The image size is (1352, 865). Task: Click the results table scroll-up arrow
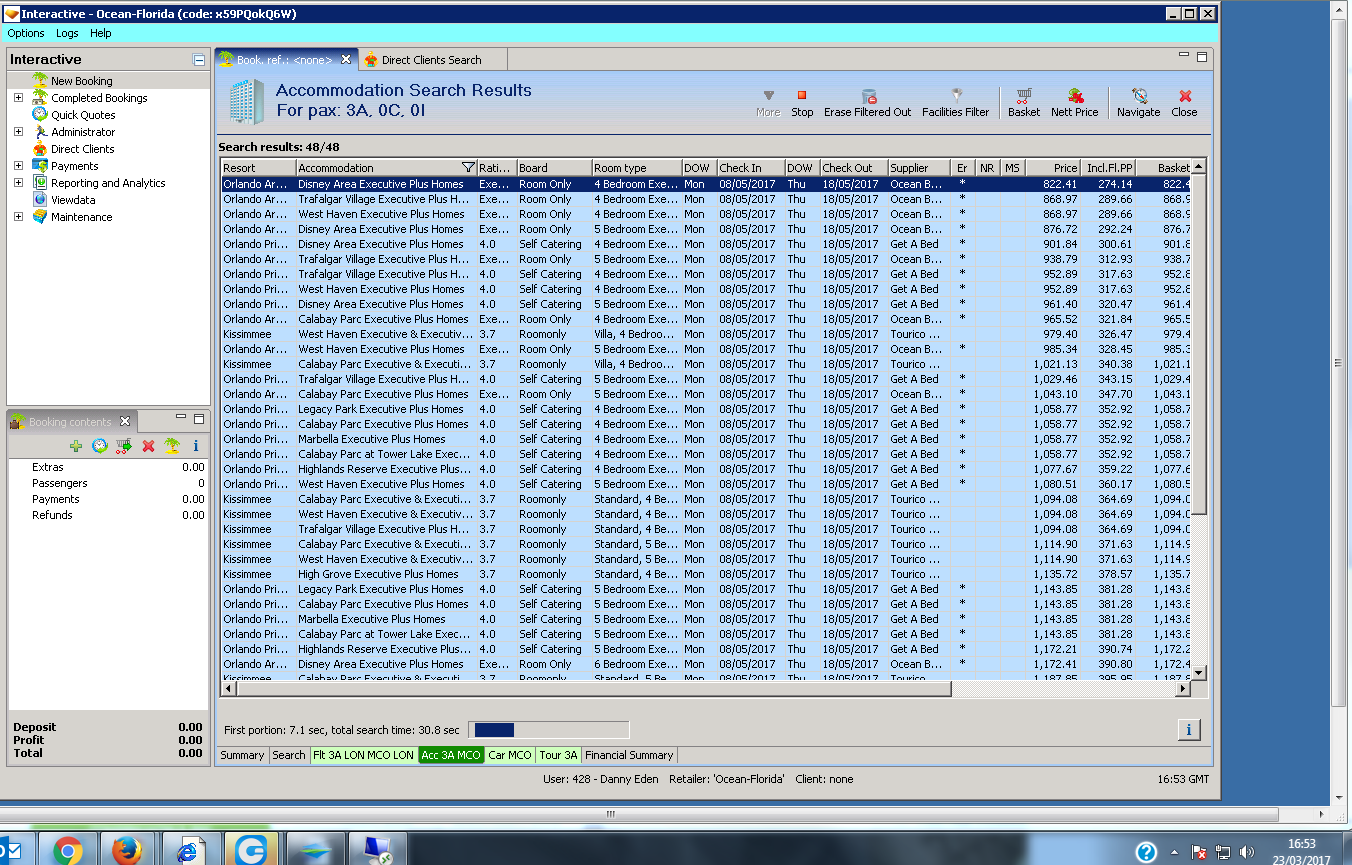tap(1199, 166)
